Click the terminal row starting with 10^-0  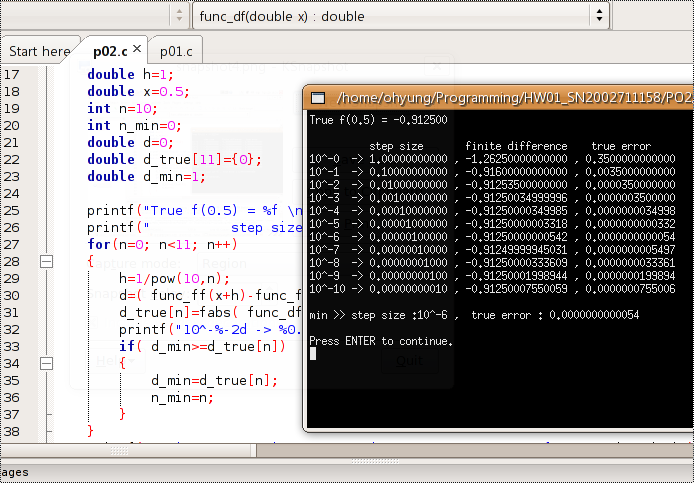pos(492,159)
